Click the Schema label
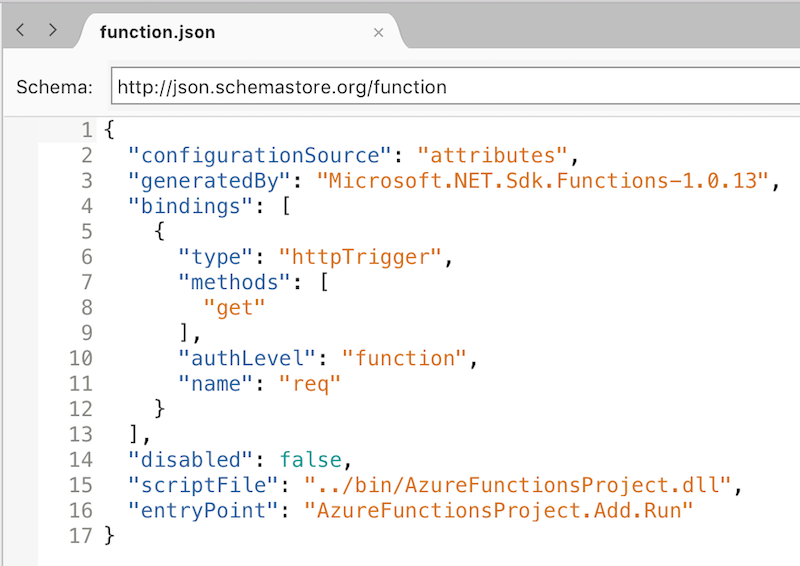This screenshot has height=566, width=800. (54, 87)
